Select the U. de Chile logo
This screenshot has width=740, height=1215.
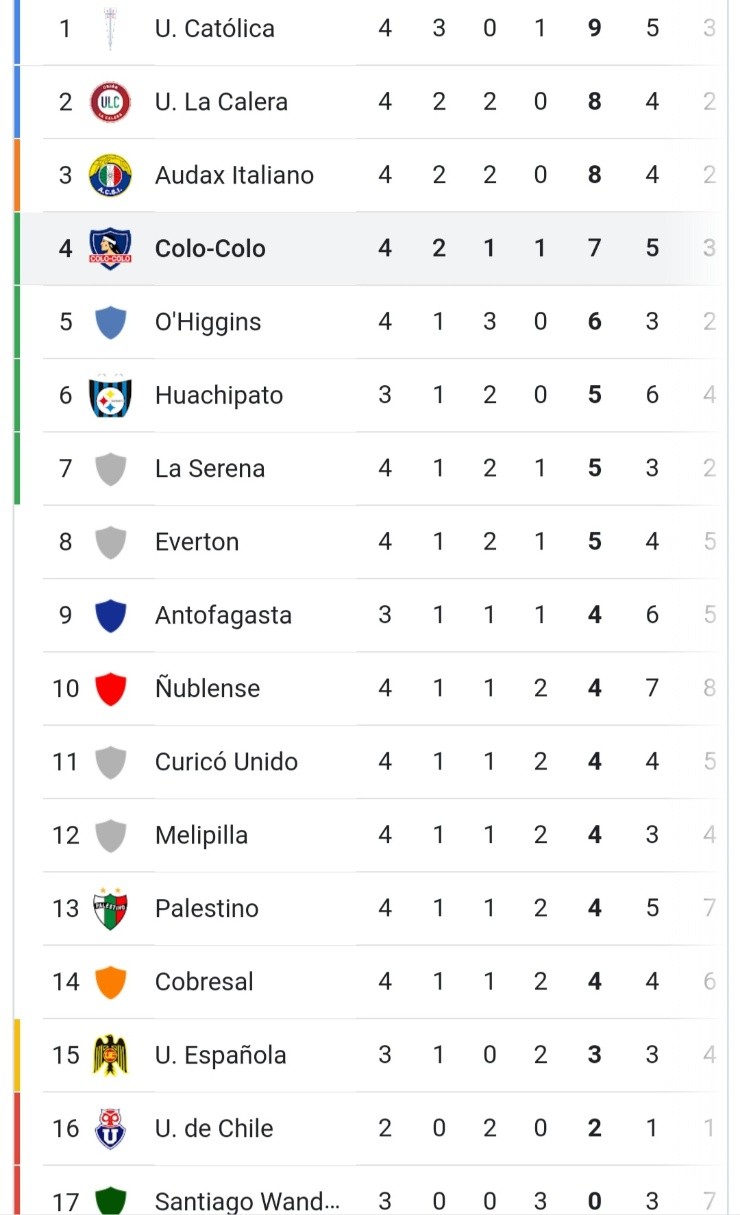coord(110,1128)
